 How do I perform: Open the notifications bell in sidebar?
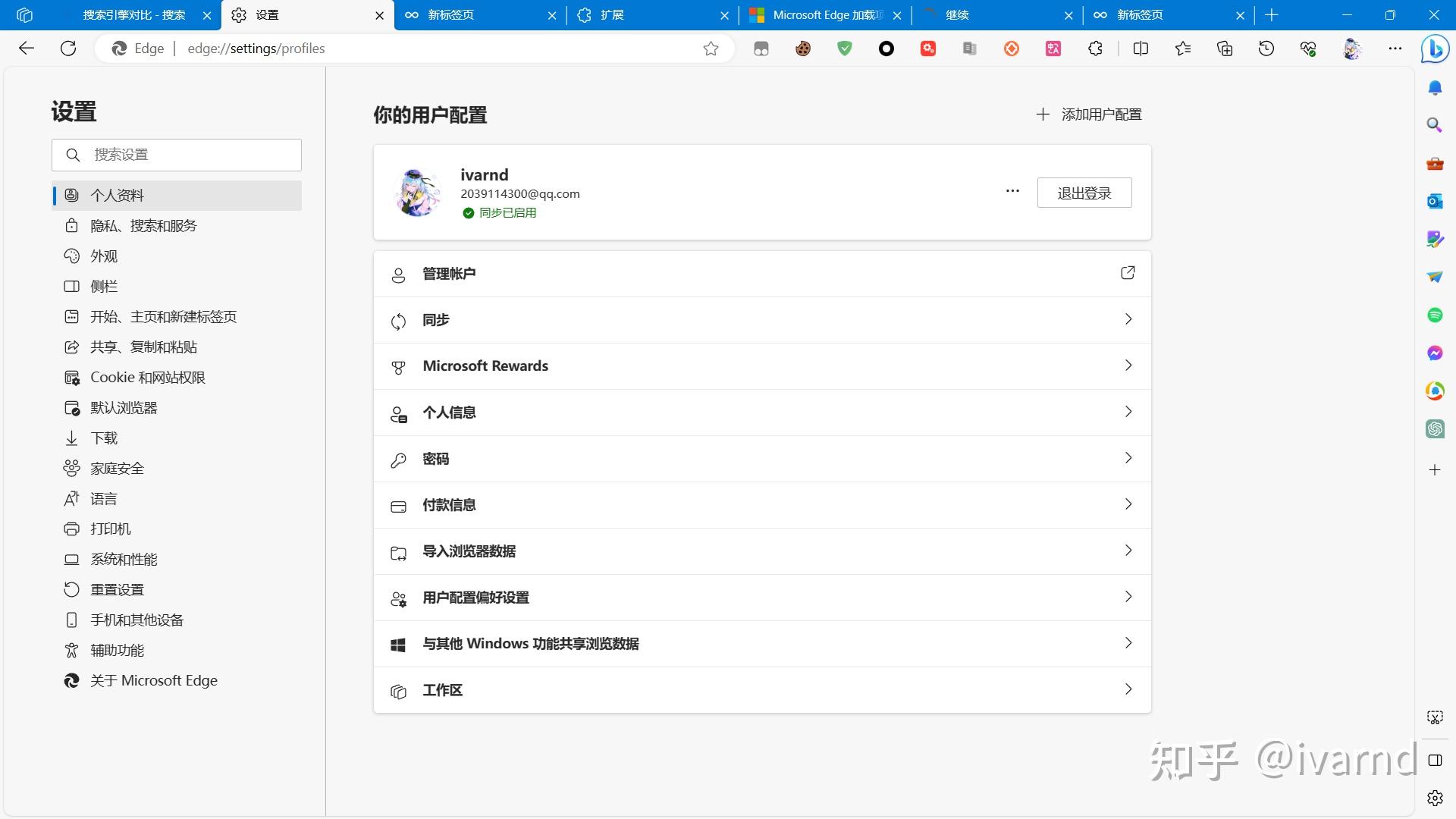(x=1435, y=88)
